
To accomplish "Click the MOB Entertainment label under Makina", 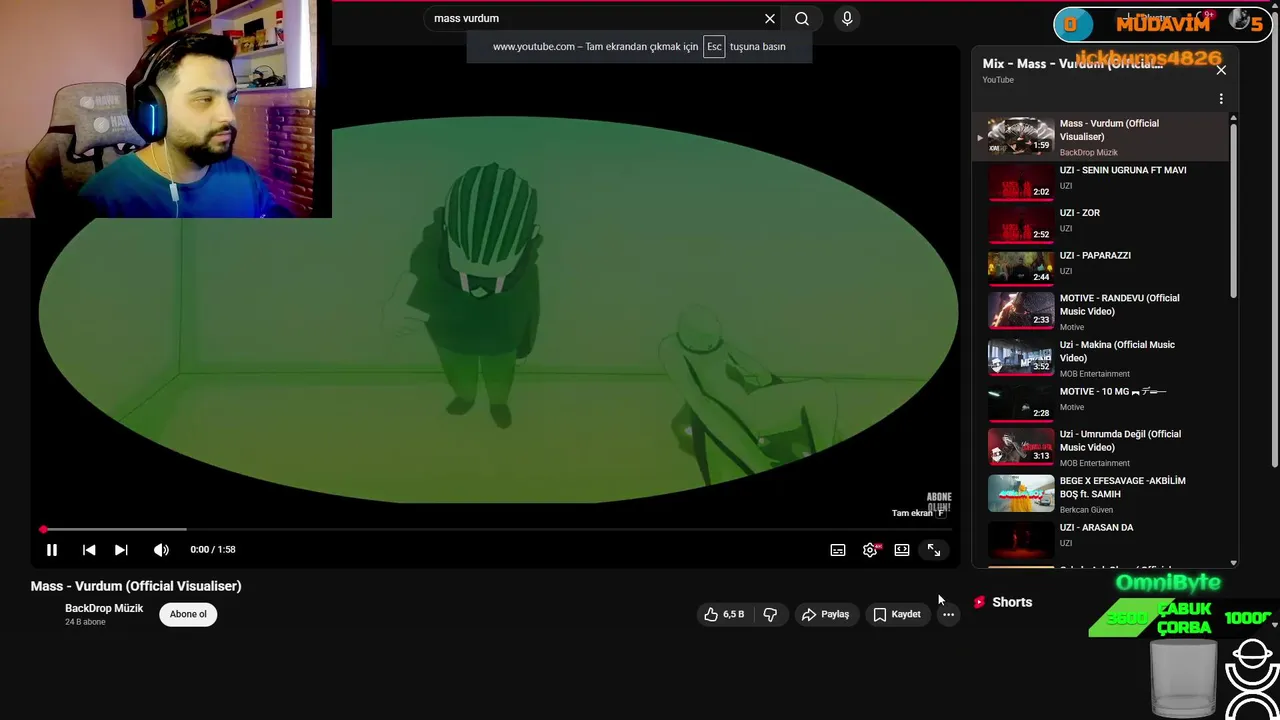I will pos(1095,374).
